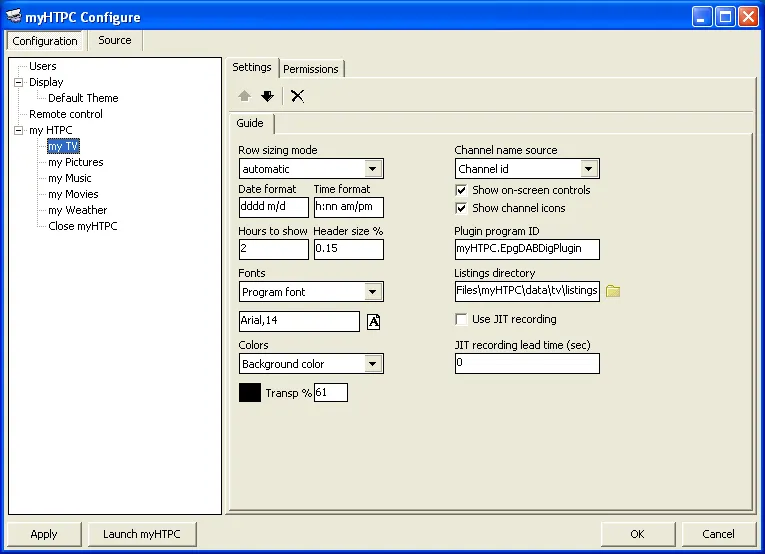Click the JIT recording lead time field
The image size is (765, 554).
pyautogui.click(x=527, y=363)
